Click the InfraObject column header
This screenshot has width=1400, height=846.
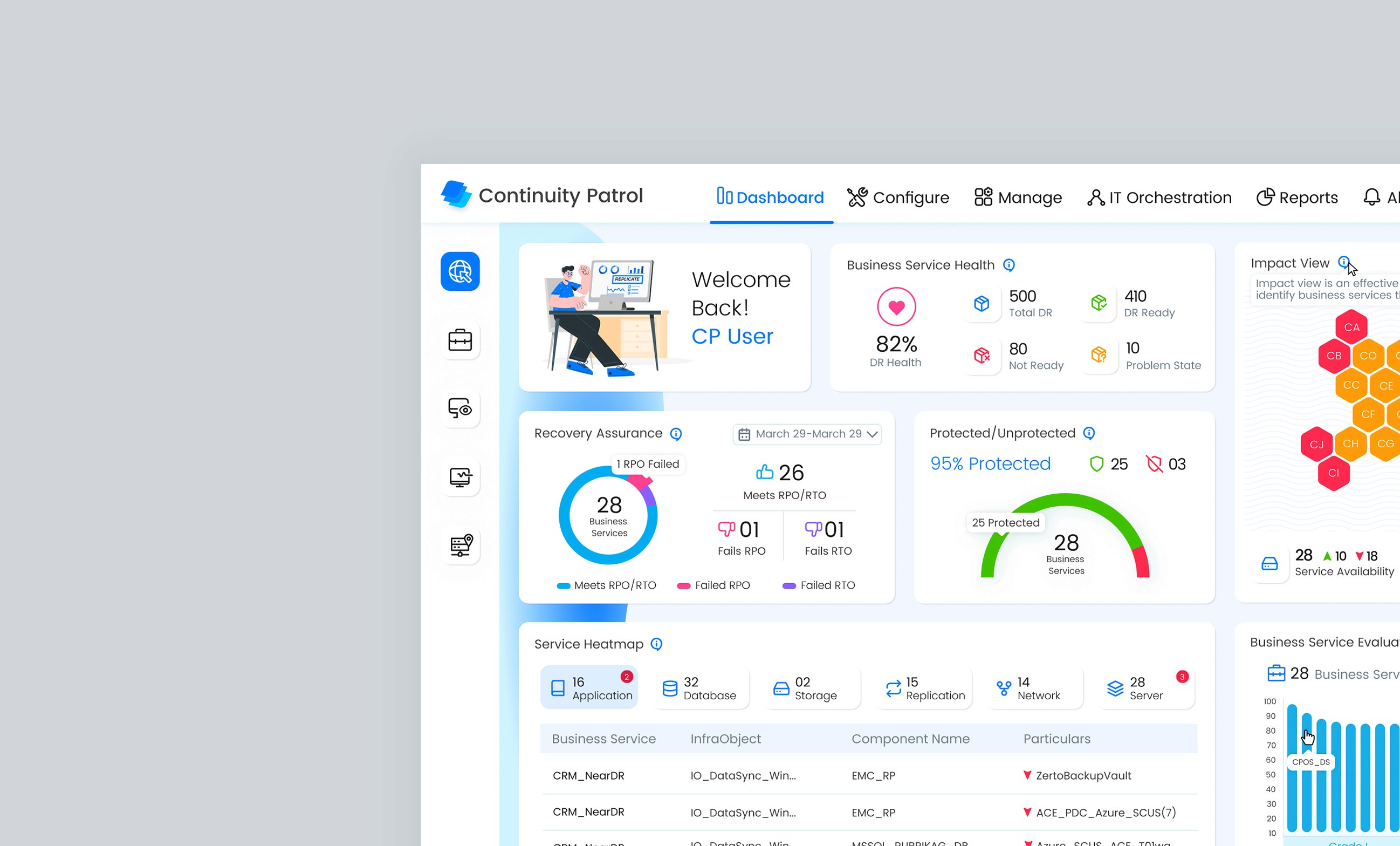pos(725,739)
